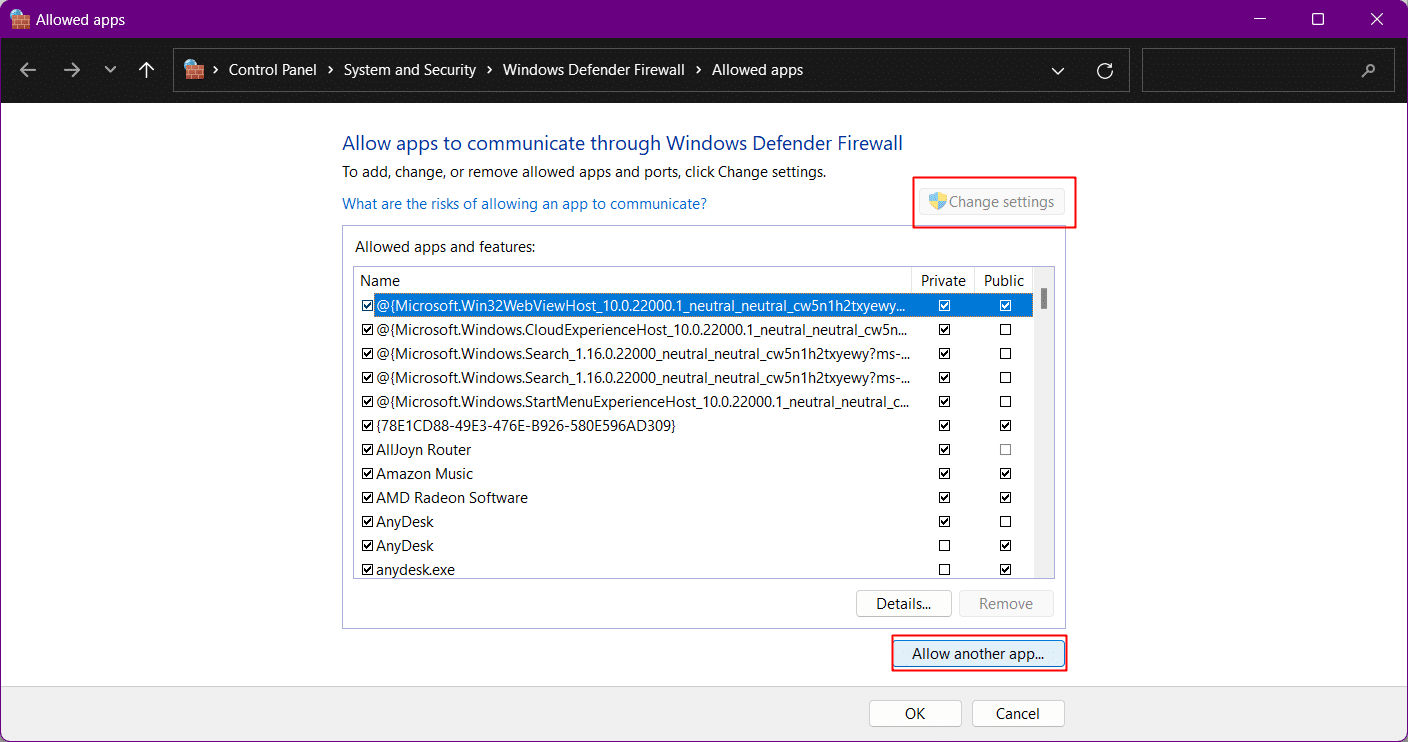Uncheck the name checkbox beside Amazon Music

coord(367,474)
